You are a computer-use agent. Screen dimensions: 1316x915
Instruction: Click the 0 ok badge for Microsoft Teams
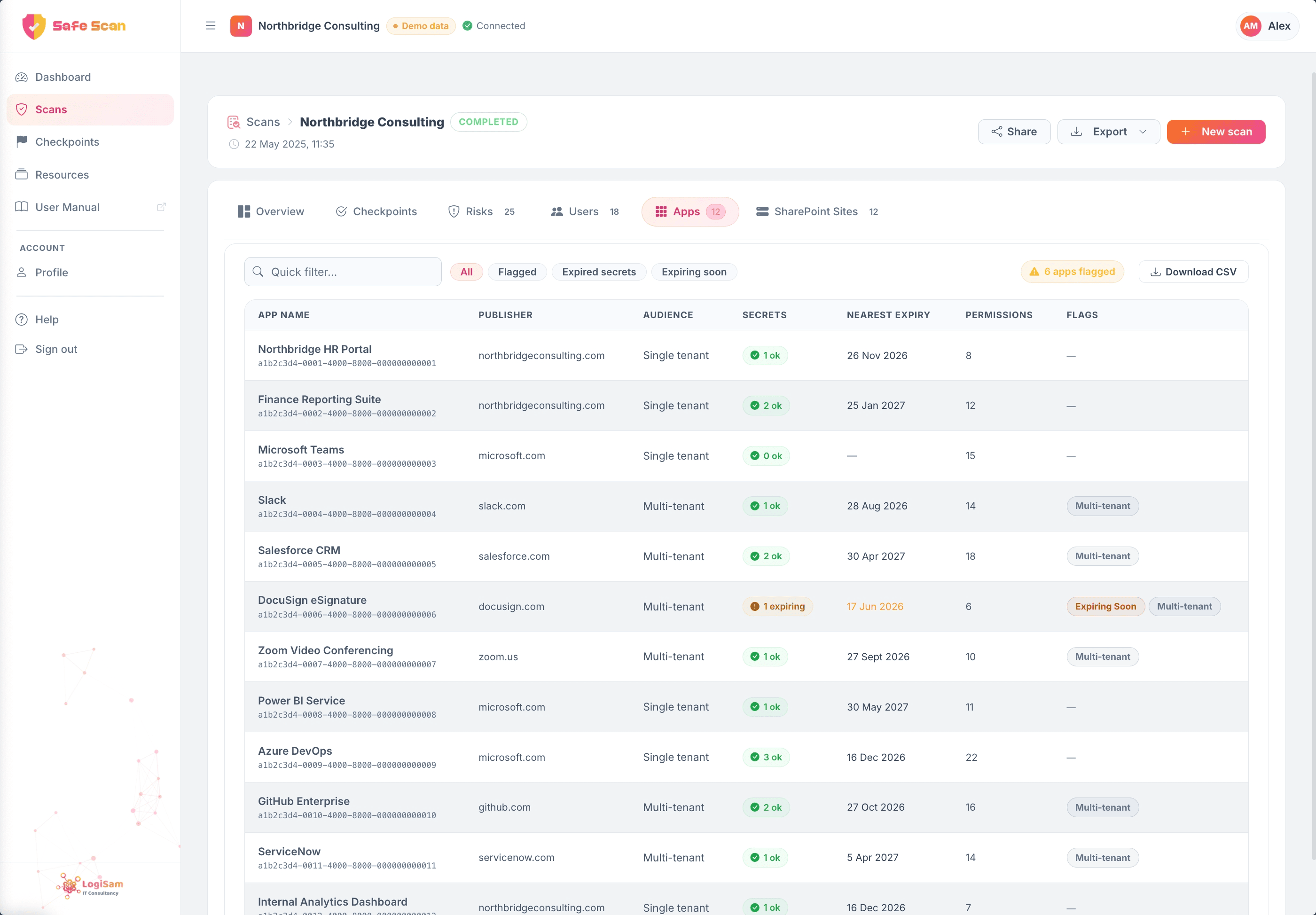766,455
